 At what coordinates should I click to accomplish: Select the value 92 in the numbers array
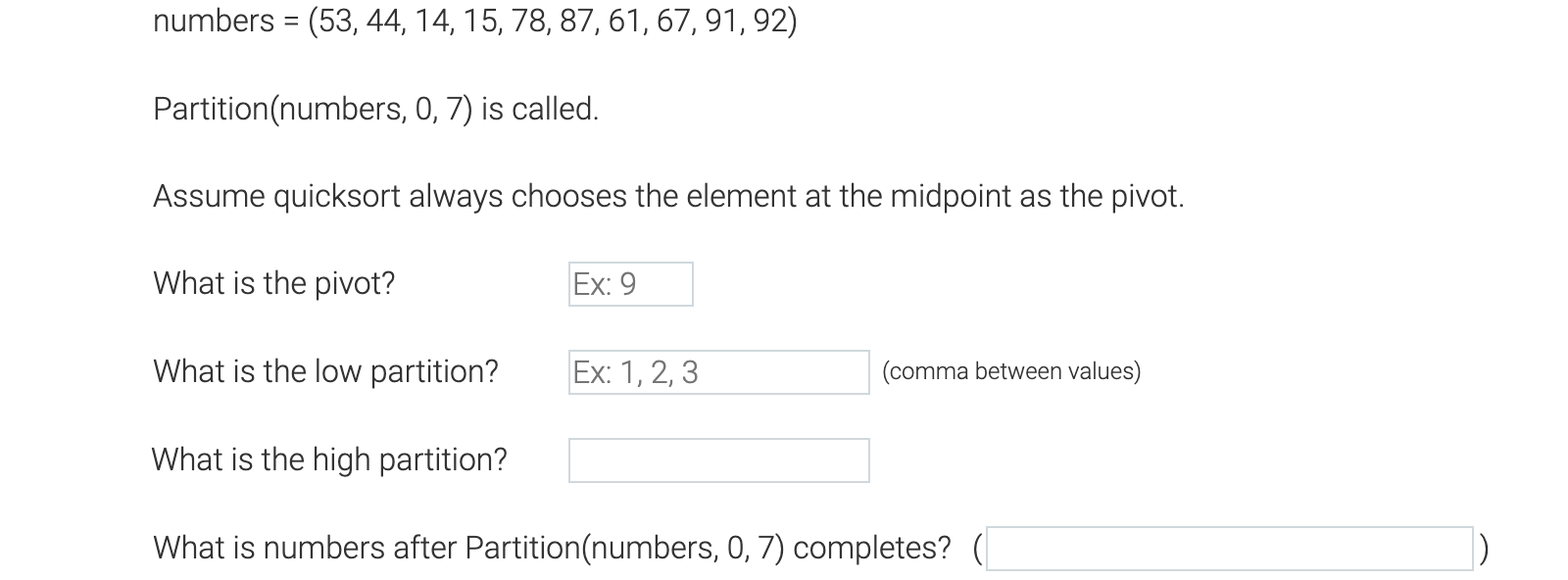(770, 22)
